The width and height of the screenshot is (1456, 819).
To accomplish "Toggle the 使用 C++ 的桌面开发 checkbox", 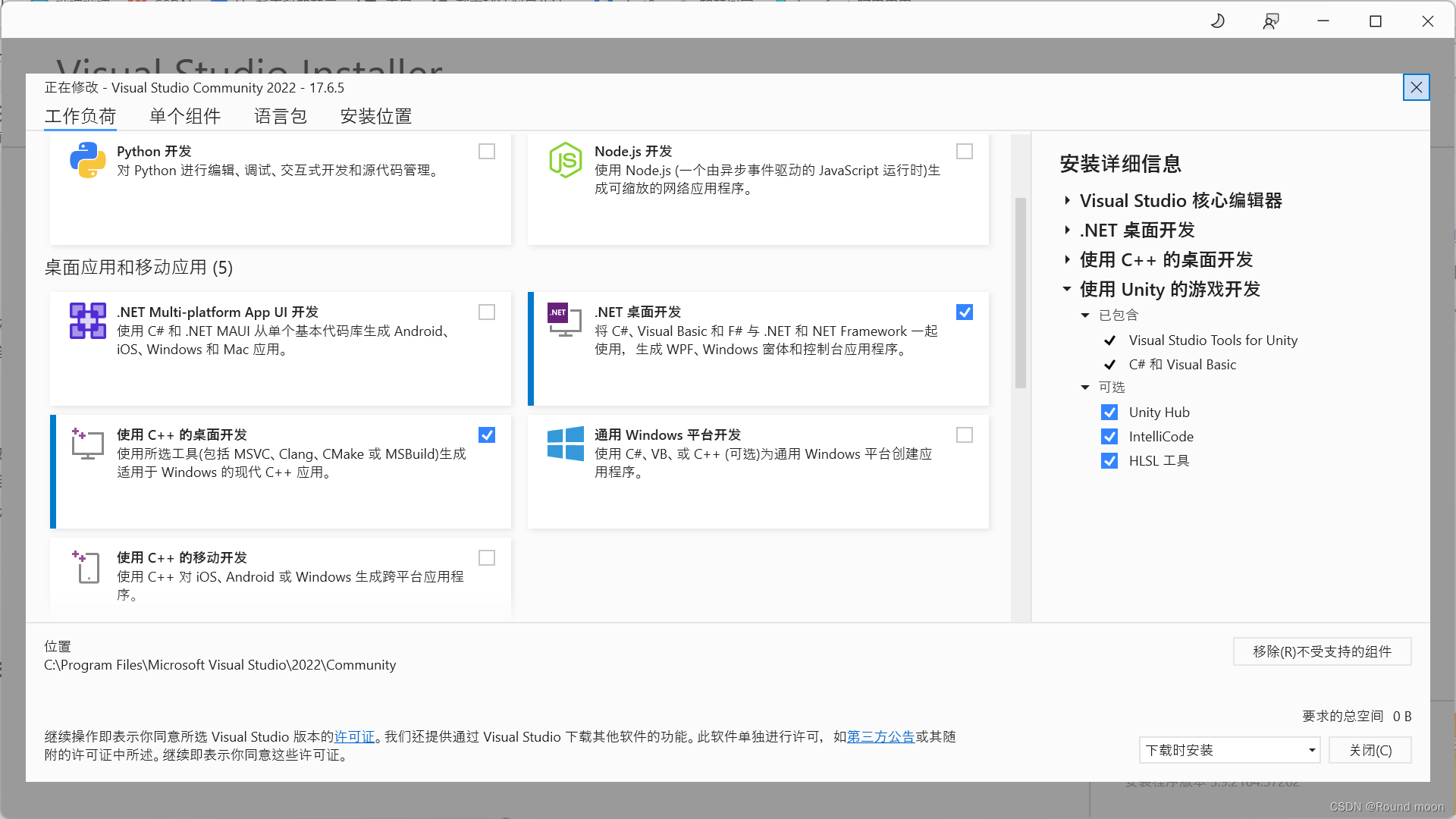I will (487, 435).
